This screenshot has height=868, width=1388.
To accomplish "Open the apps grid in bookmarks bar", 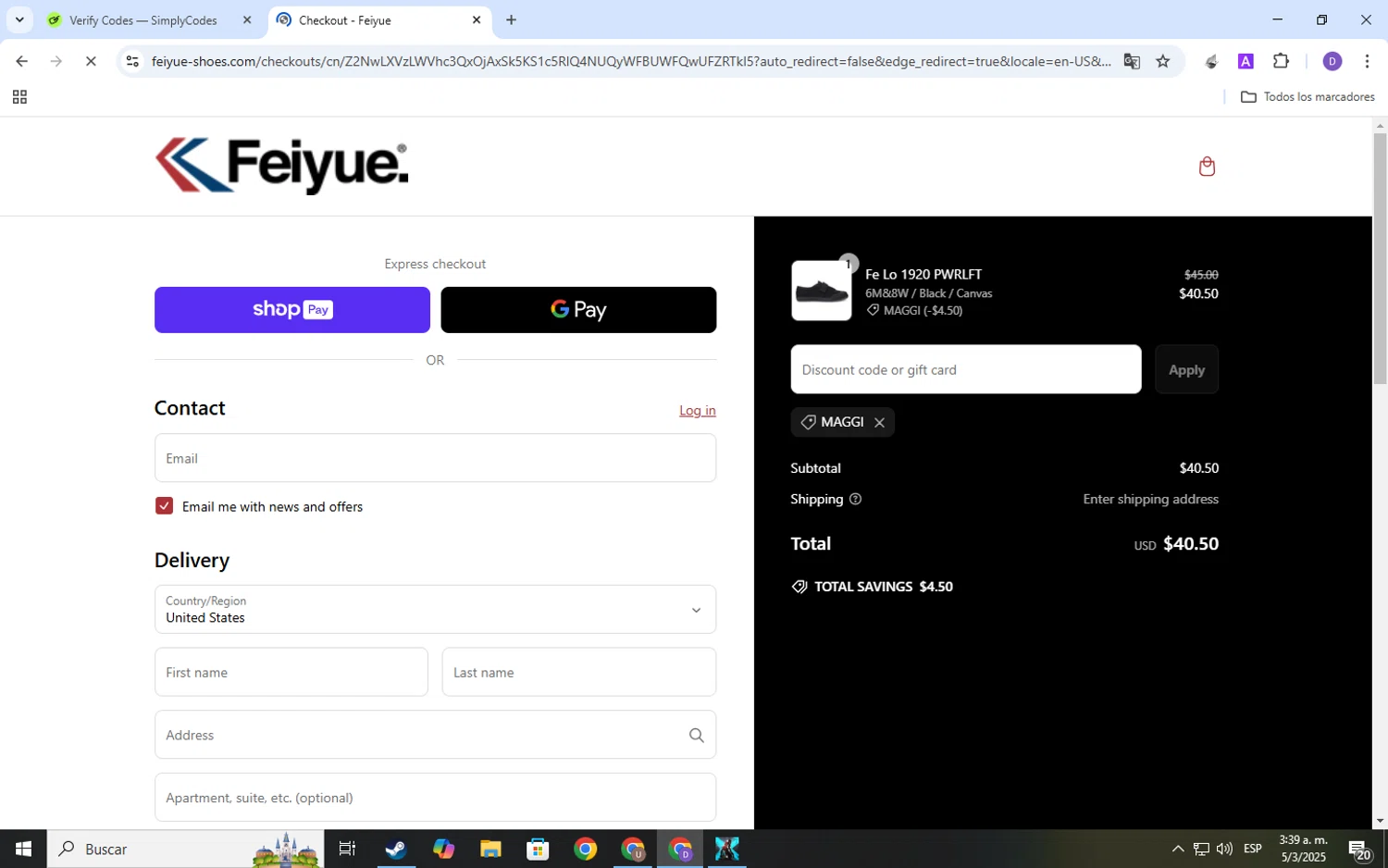I will (x=19, y=97).
